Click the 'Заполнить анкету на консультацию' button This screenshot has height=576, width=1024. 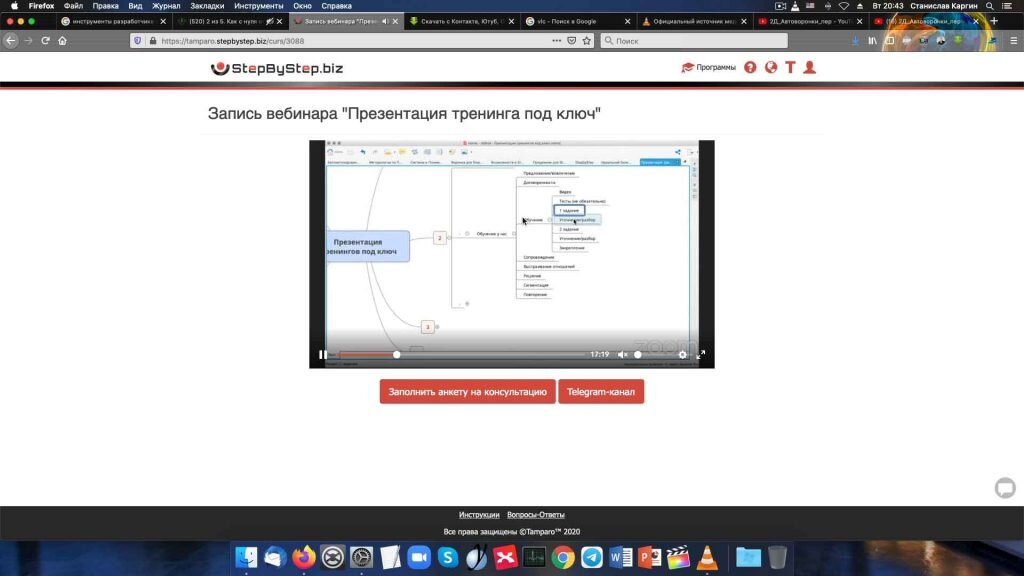click(468, 392)
